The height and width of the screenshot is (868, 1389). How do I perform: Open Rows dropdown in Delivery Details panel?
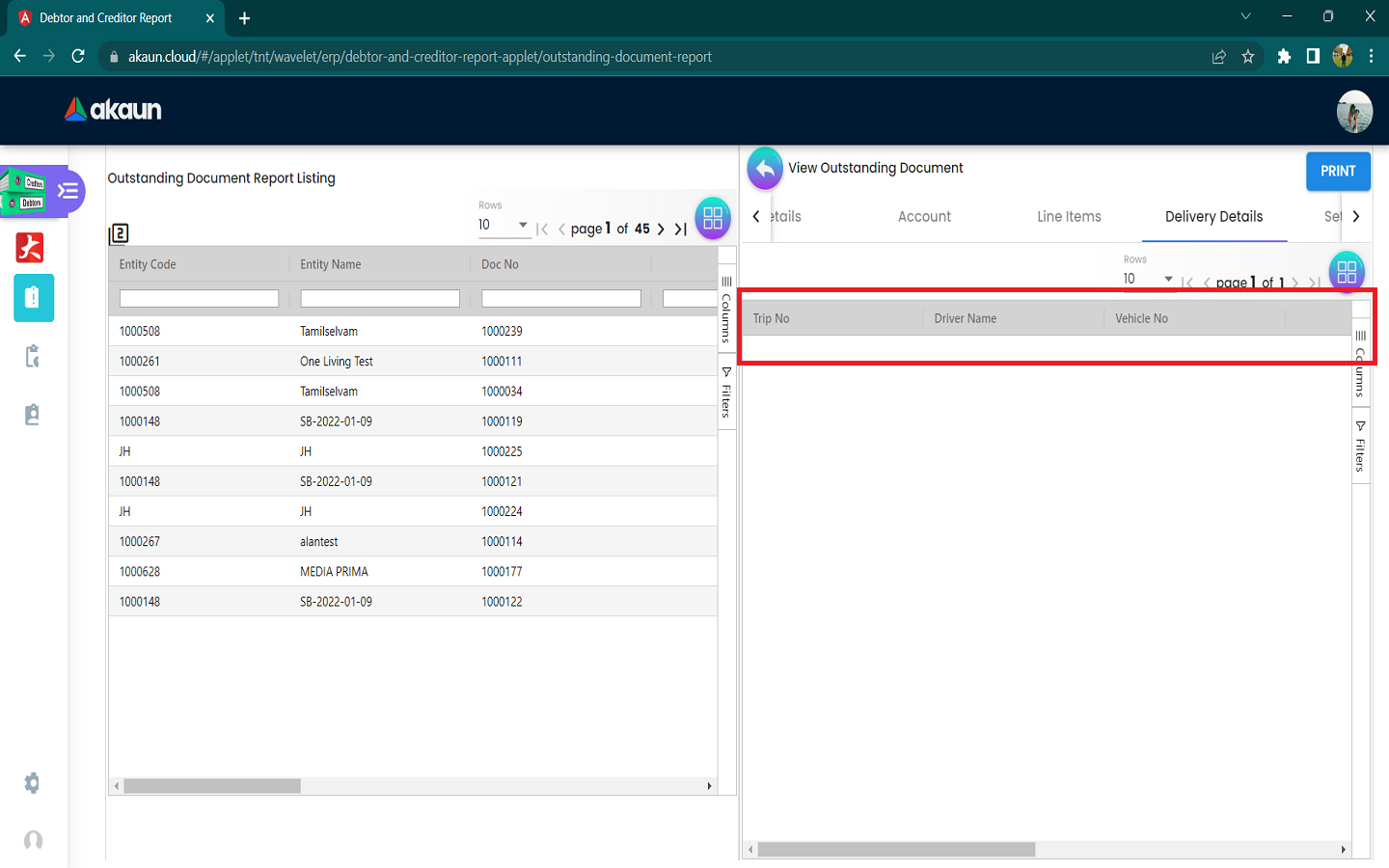point(1148,280)
